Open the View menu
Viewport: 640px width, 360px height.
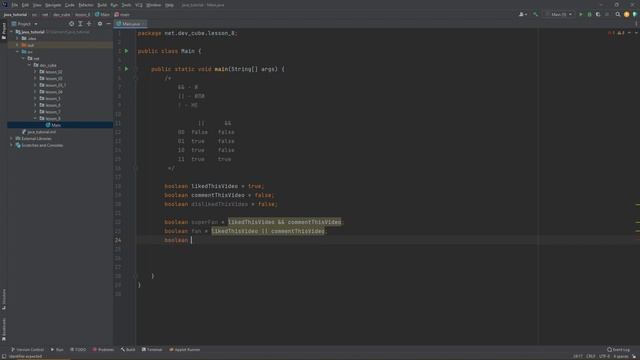(37, 5)
